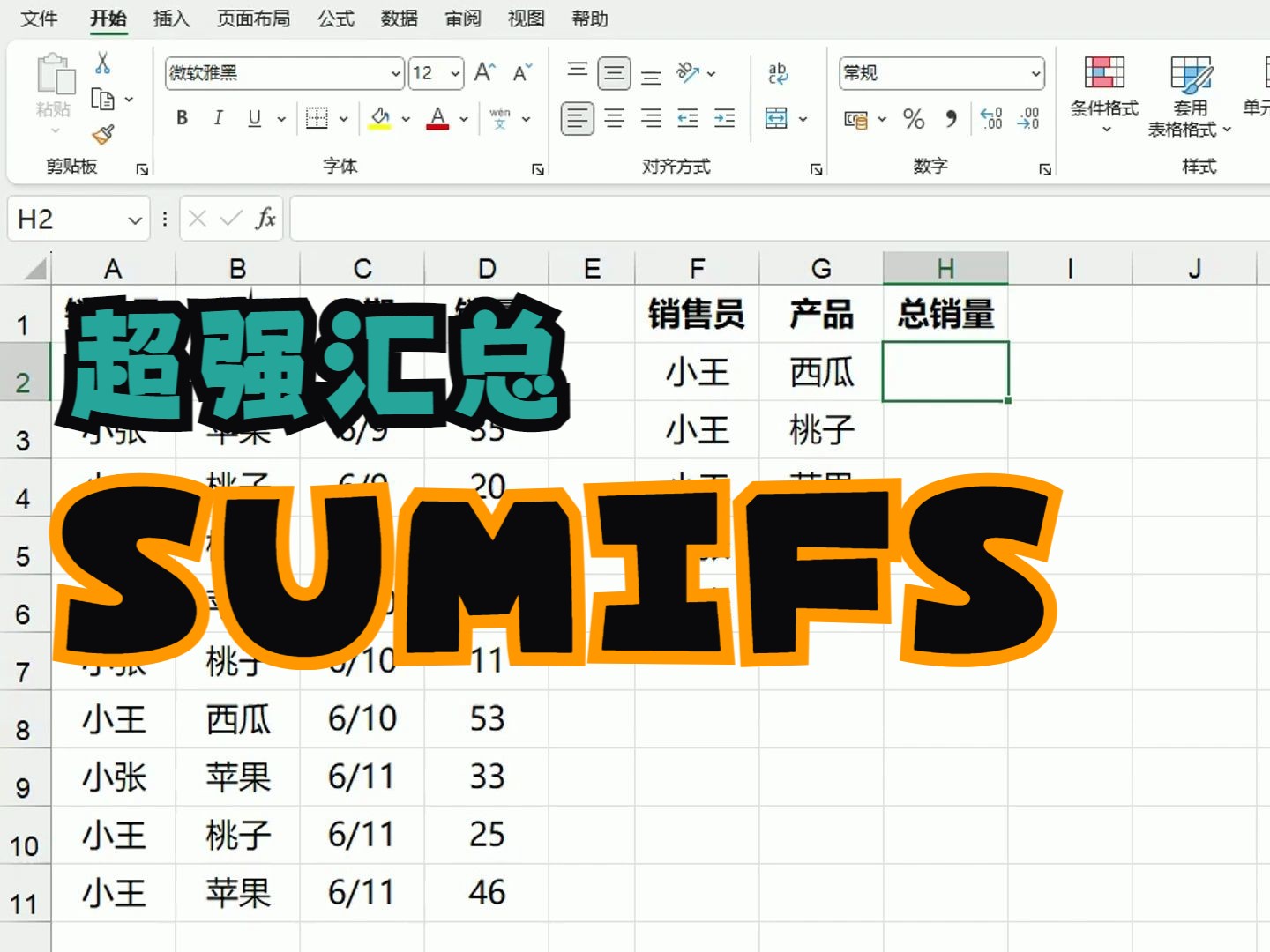Open the 插入 ribbon tab
The height and width of the screenshot is (952, 1270).
pyautogui.click(x=170, y=19)
